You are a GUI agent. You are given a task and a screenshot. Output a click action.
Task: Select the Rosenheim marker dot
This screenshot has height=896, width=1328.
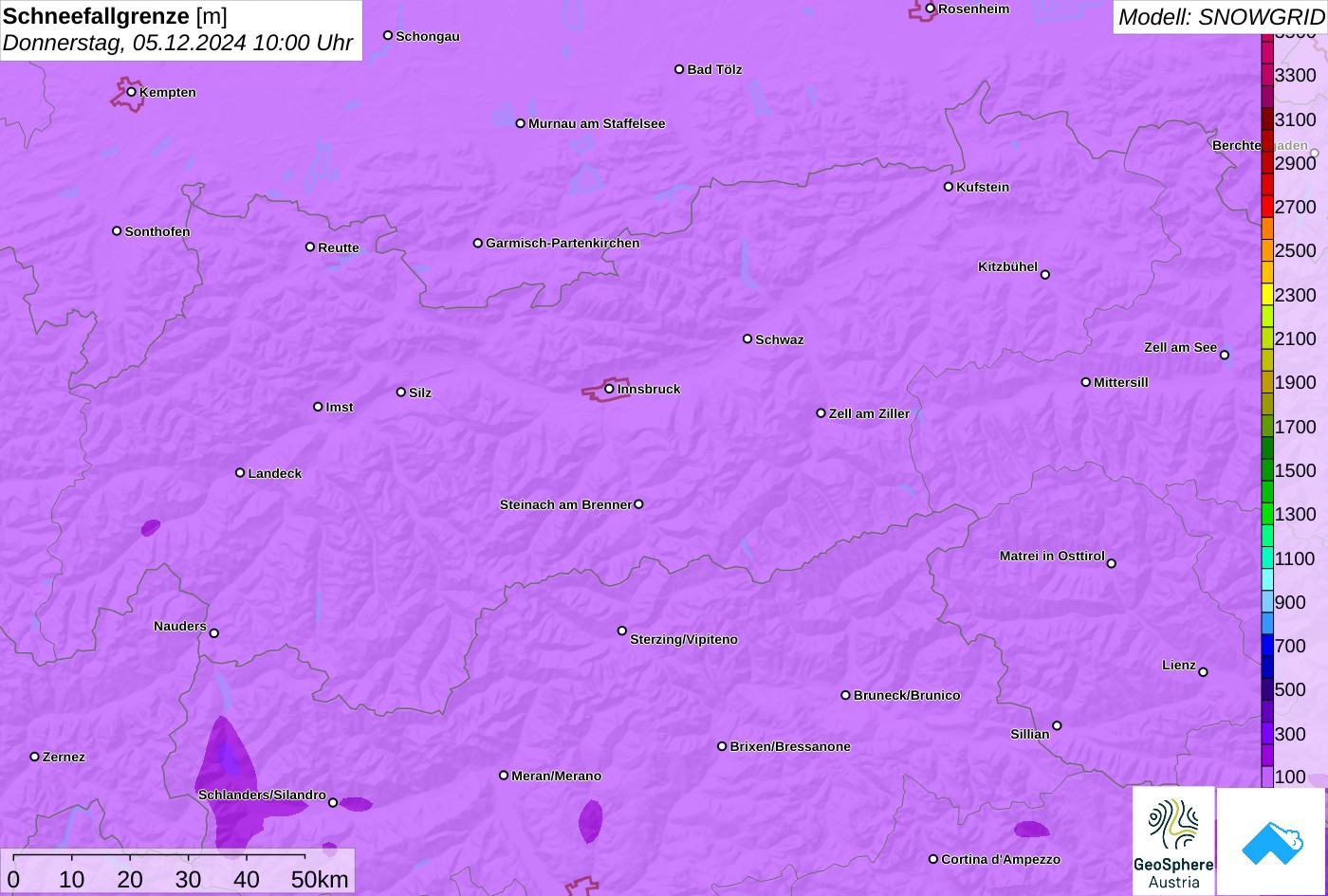coord(931,9)
